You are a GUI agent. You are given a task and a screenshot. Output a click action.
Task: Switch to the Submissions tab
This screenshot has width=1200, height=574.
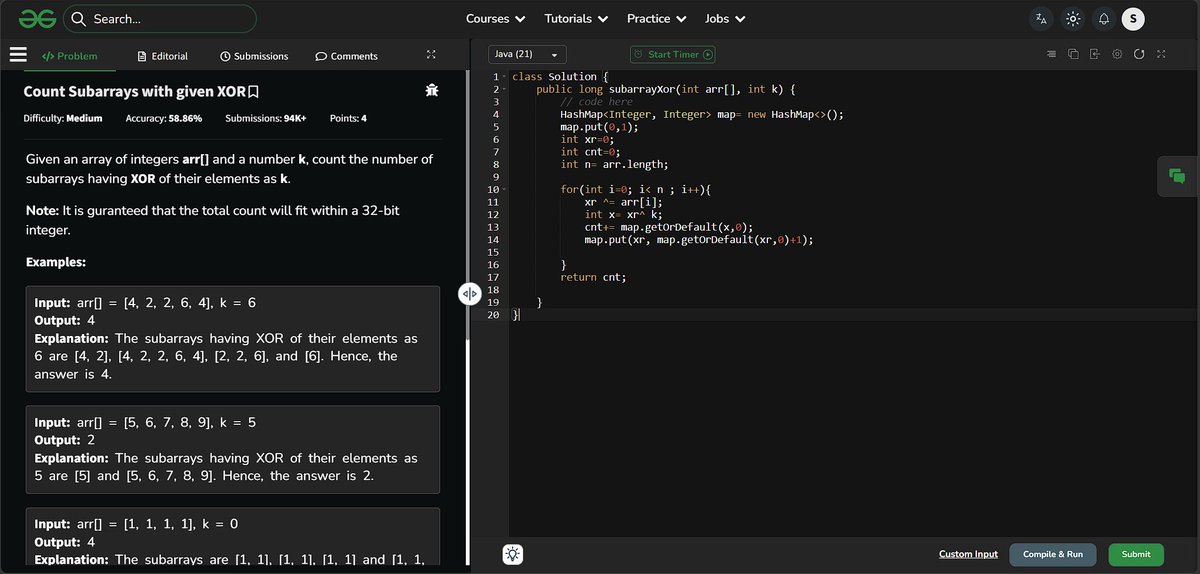[x=254, y=56]
